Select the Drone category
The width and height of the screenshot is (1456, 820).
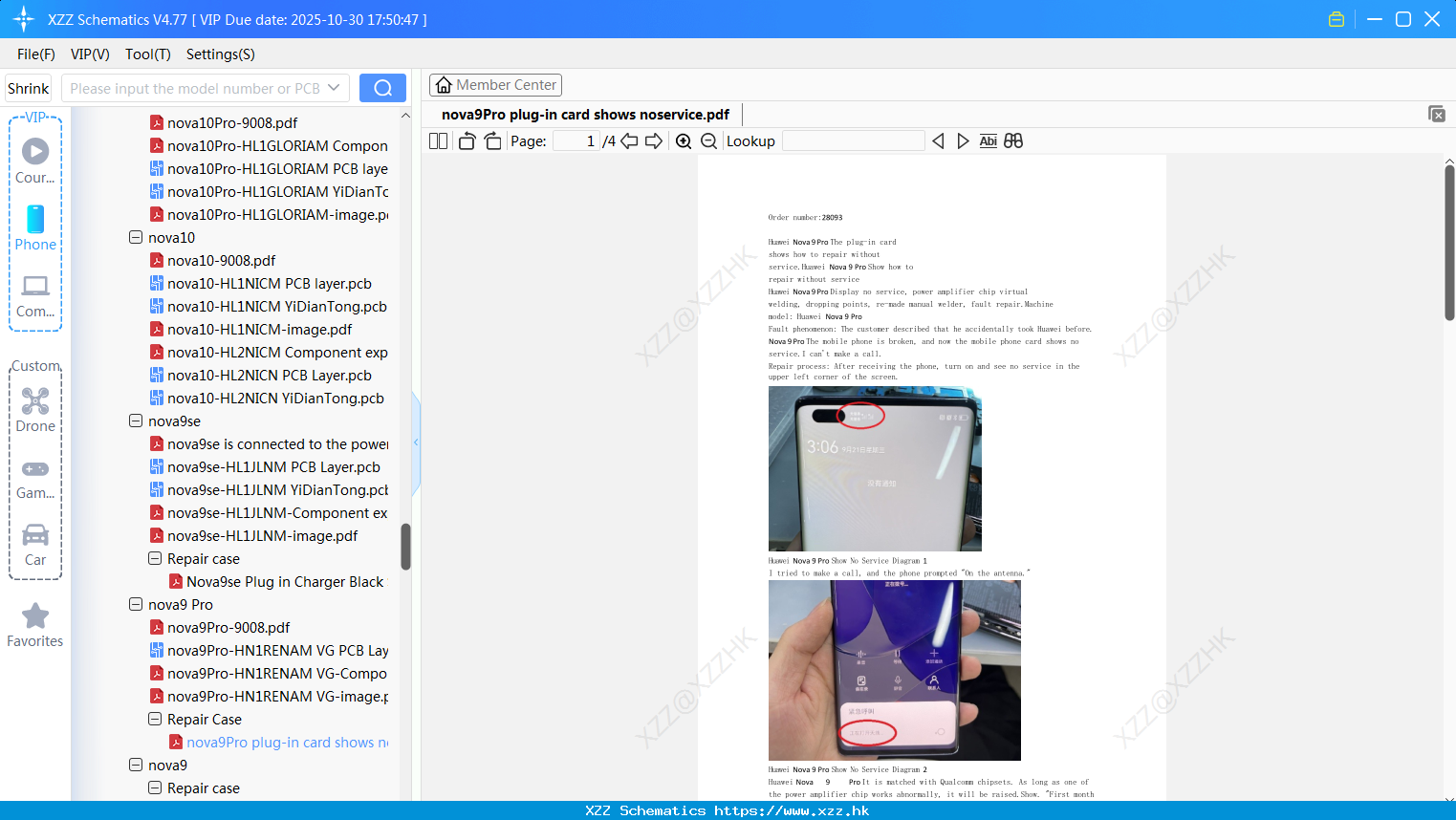(x=35, y=410)
